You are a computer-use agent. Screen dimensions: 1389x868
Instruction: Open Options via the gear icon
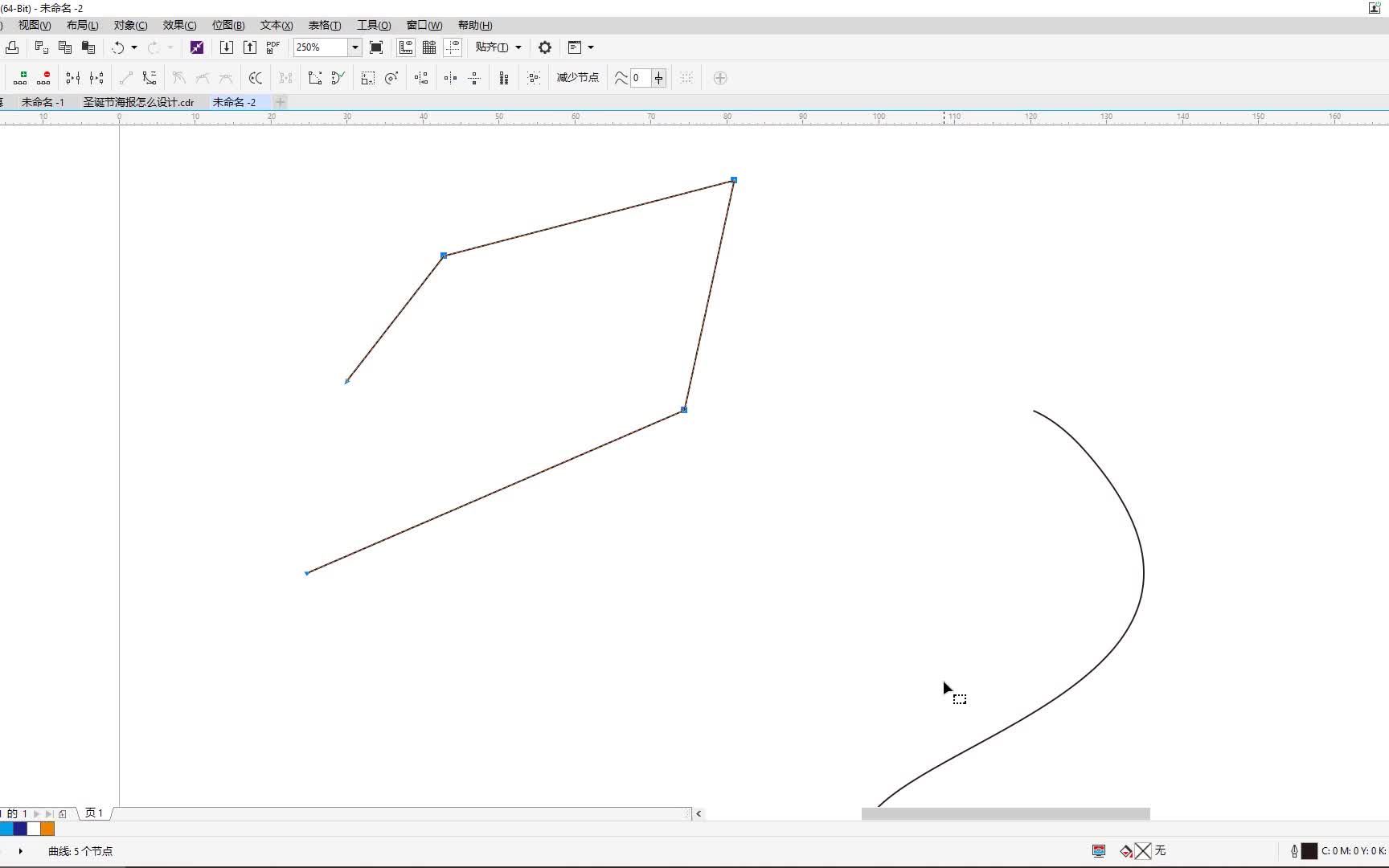pos(545,47)
